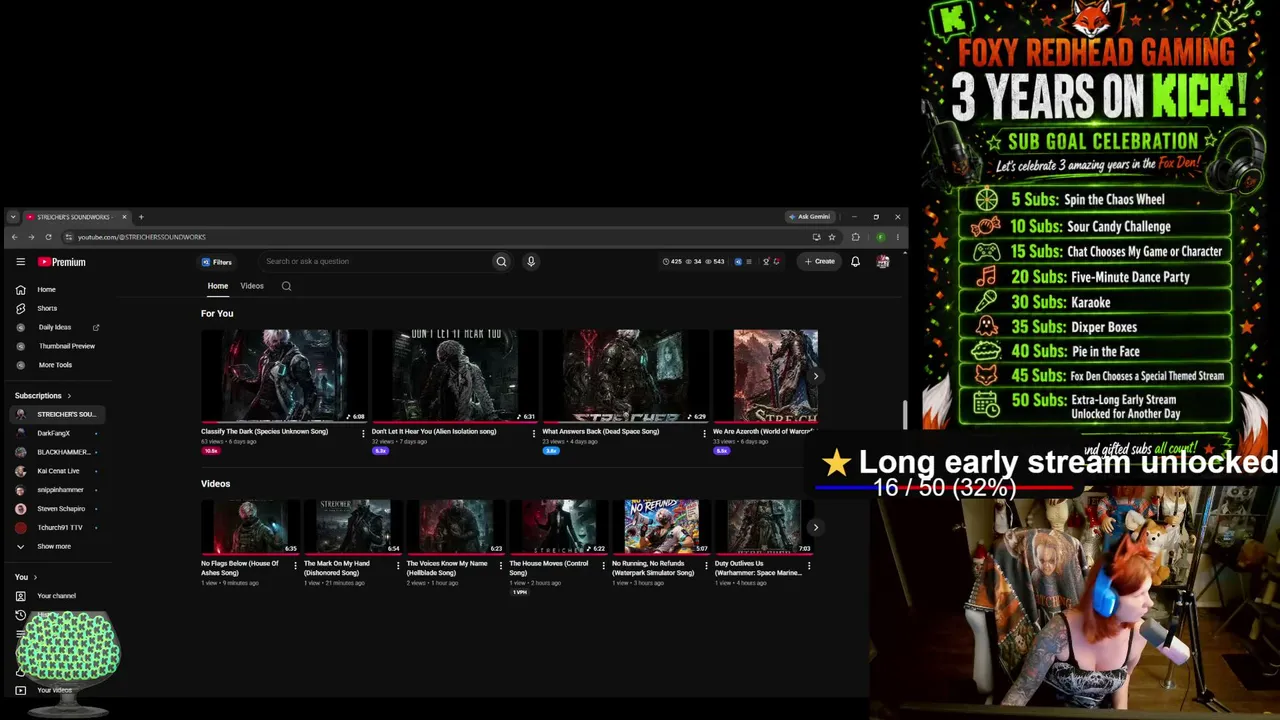Open the extension list icon in YouTube header
Viewport: 1280px width, 720px height.
(748, 262)
